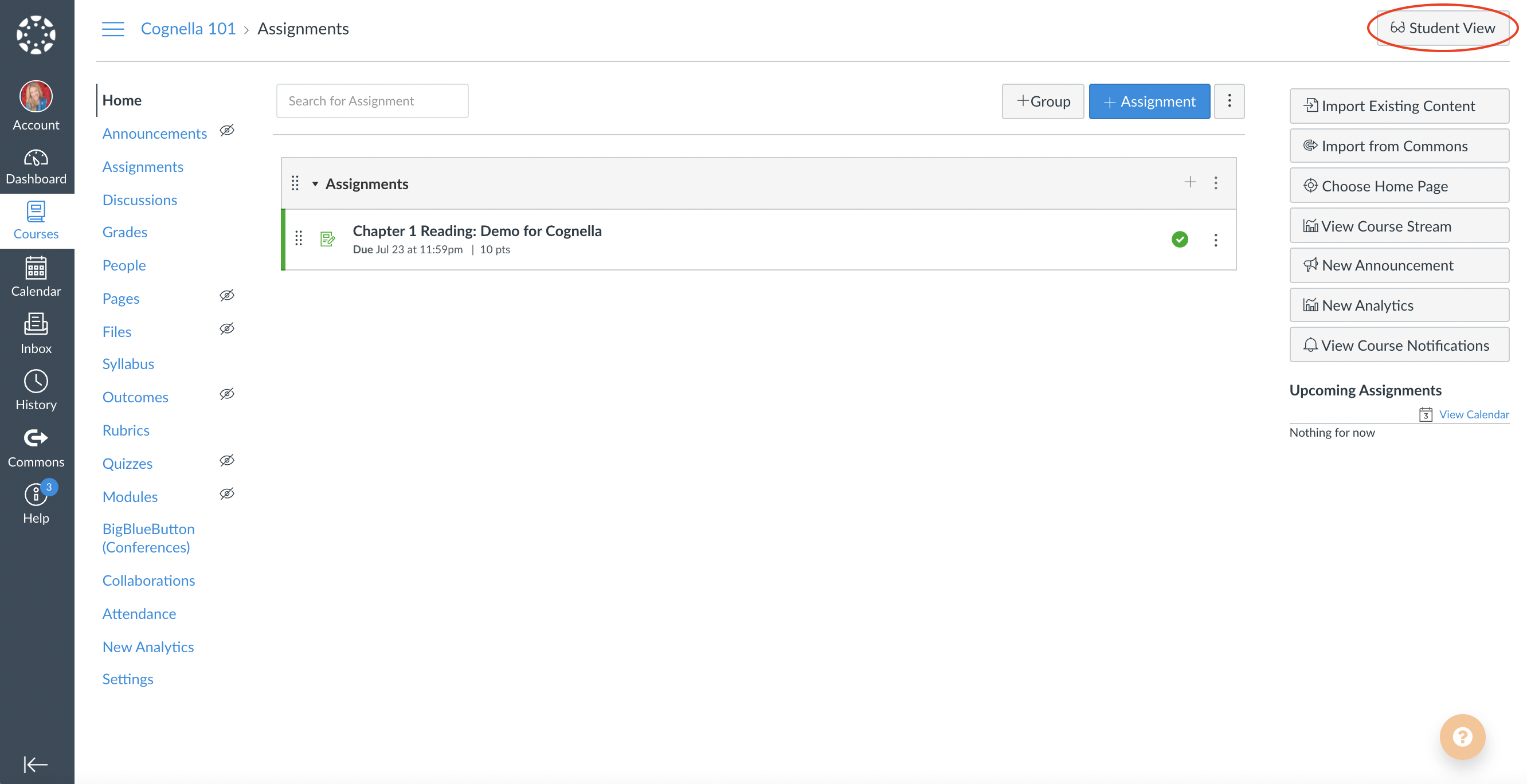The width and height of the screenshot is (1527, 784).
Task: Open Assignments group options kebab menu
Action: [x=1215, y=182]
